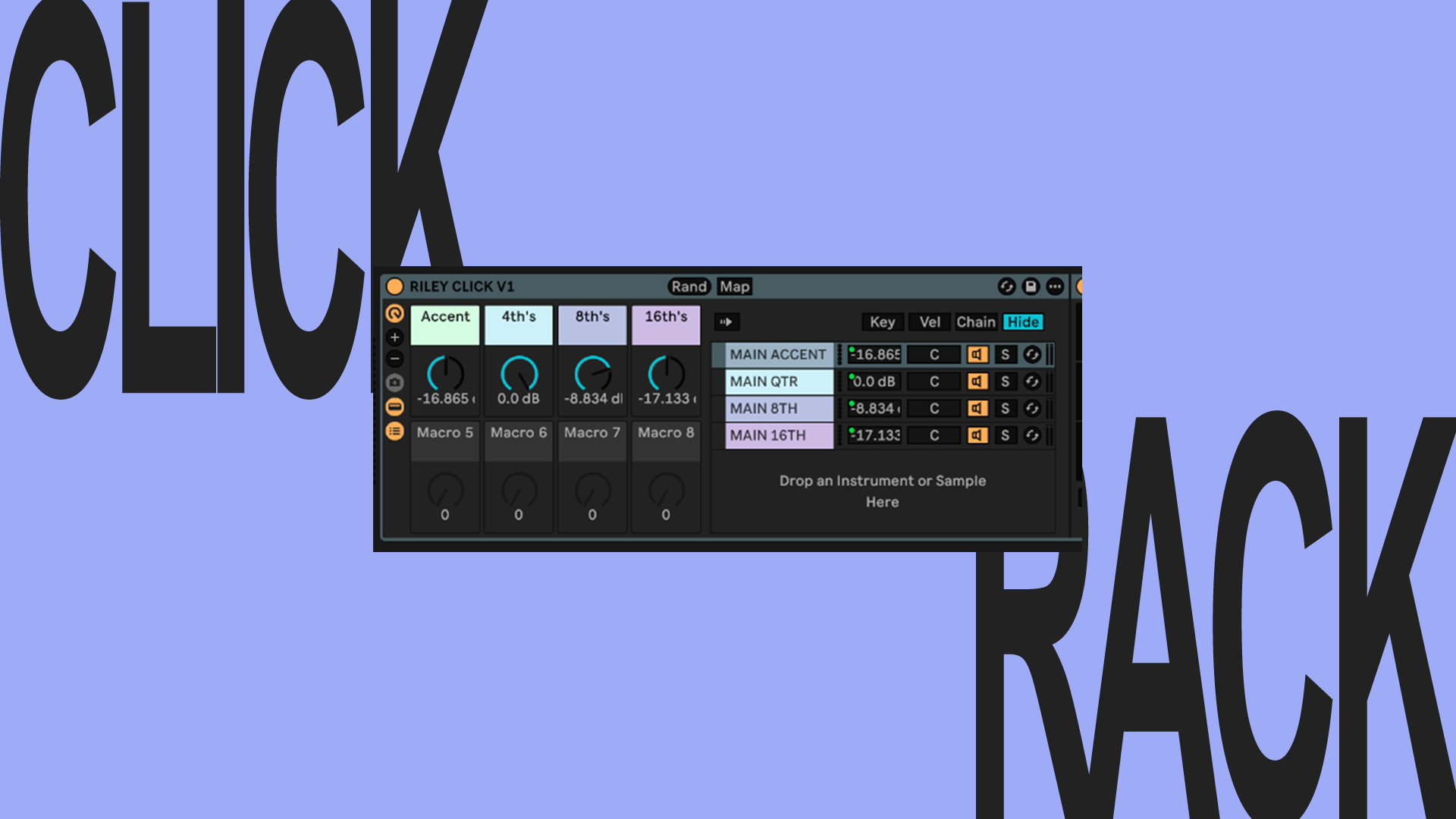Remove a macro control with minus icon
1456x819 pixels.
394,359
